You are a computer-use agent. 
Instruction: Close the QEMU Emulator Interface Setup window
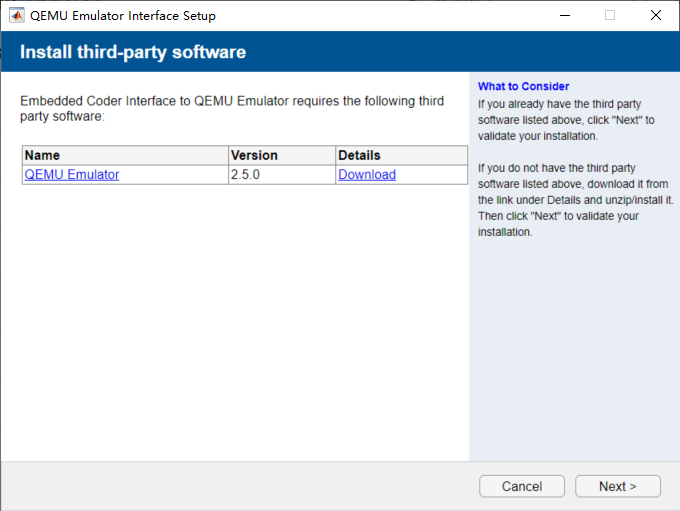pyautogui.click(x=656, y=16)
